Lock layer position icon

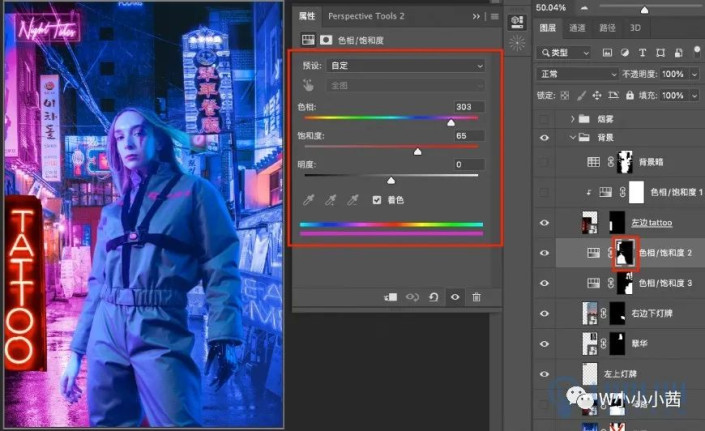tap(597, 95)
